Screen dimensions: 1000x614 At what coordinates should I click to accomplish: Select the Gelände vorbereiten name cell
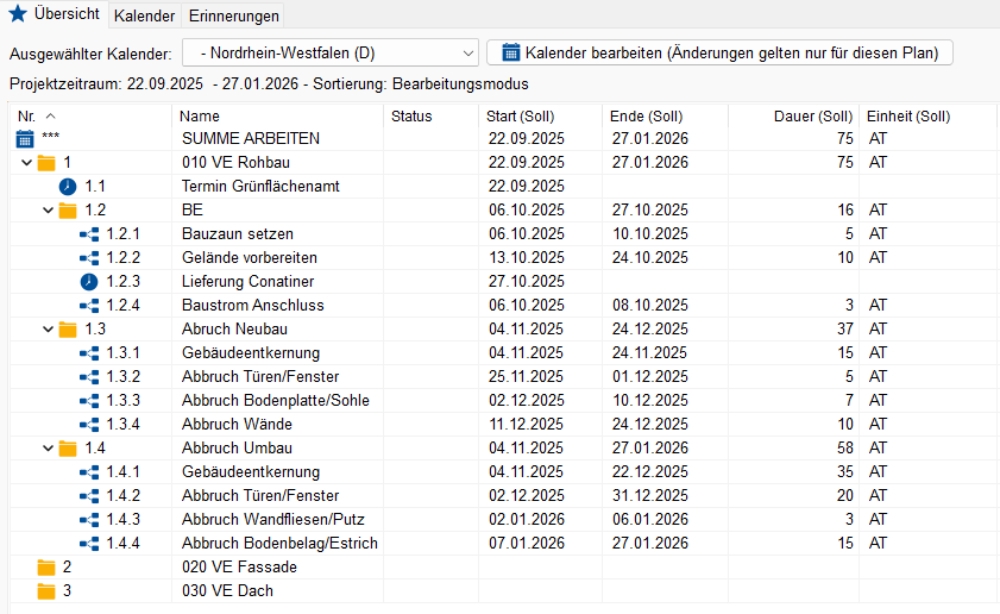(277, 258)
